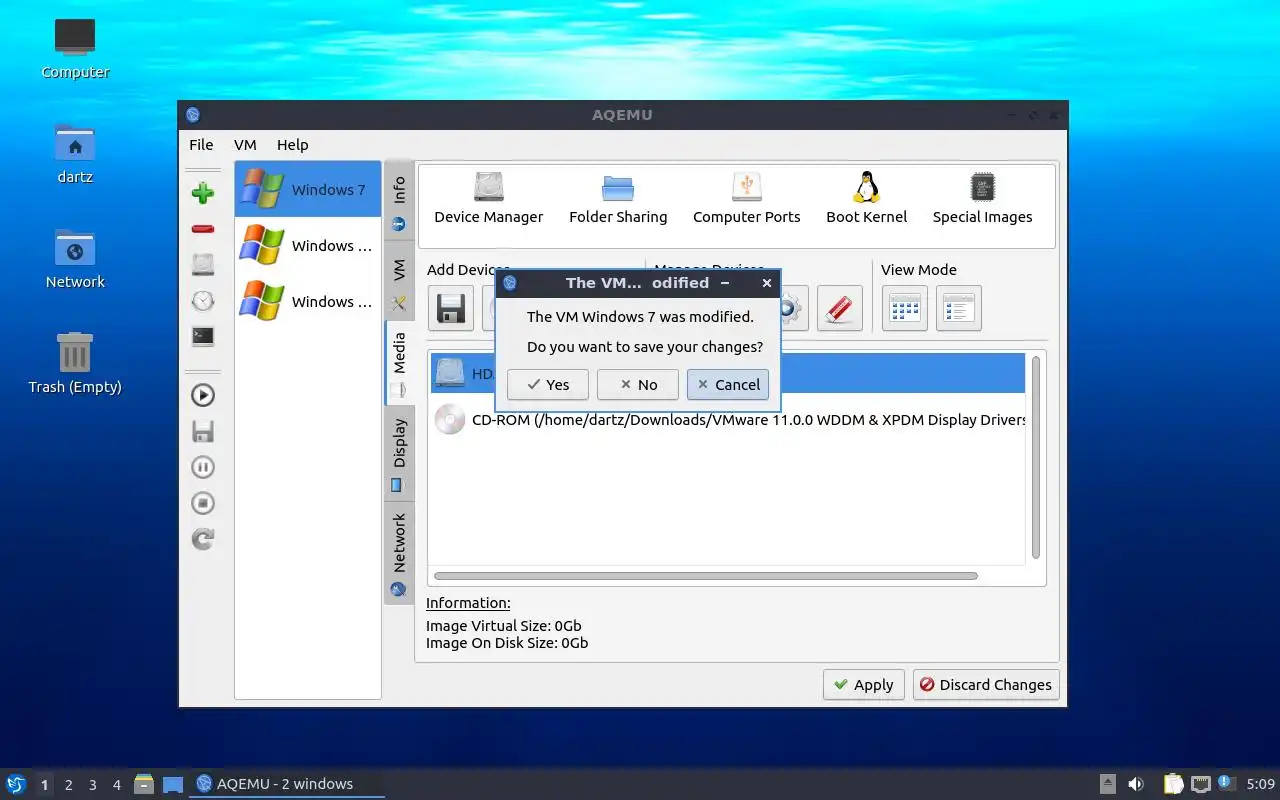The image size is (1280, 800).
Task: Click the floppy save VM state icon
Action: click(203, 431)
